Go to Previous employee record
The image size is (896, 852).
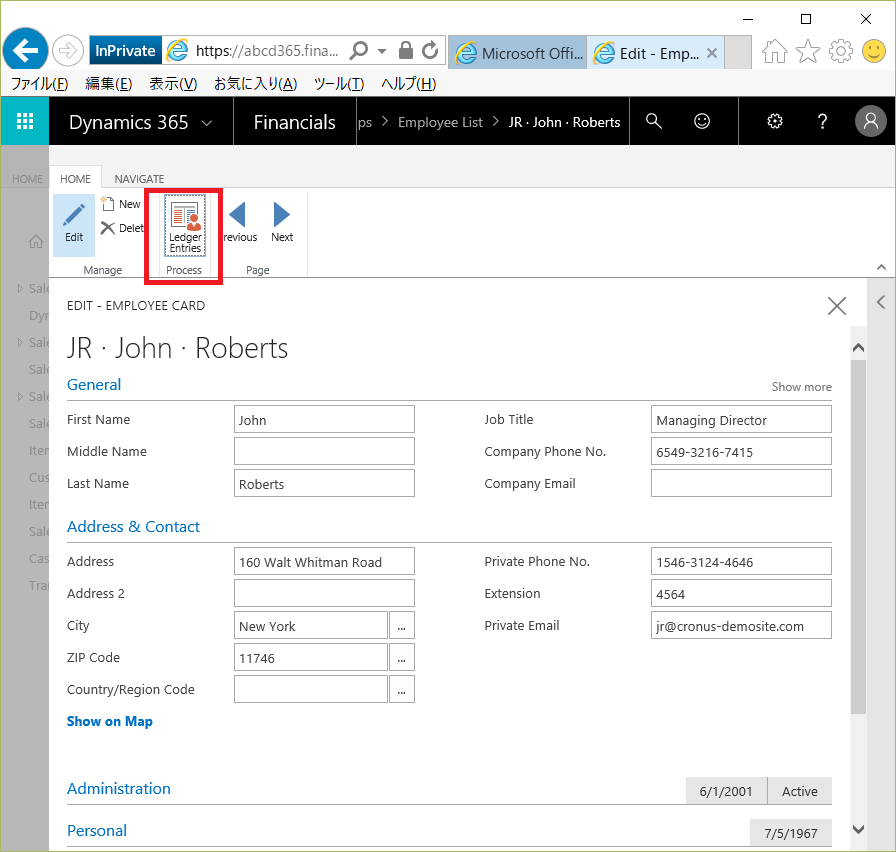tap(239, 223)
